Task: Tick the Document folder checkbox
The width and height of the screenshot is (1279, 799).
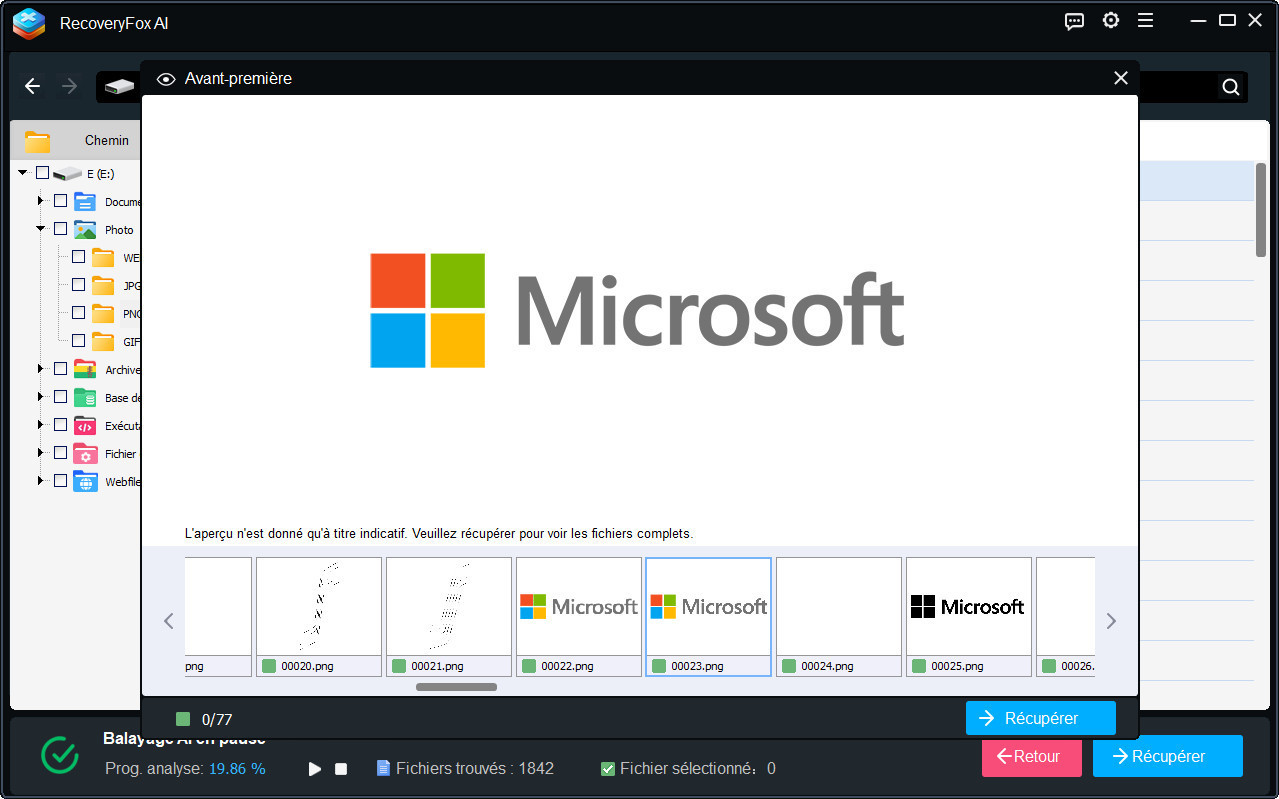Action: tap(60, 201)
